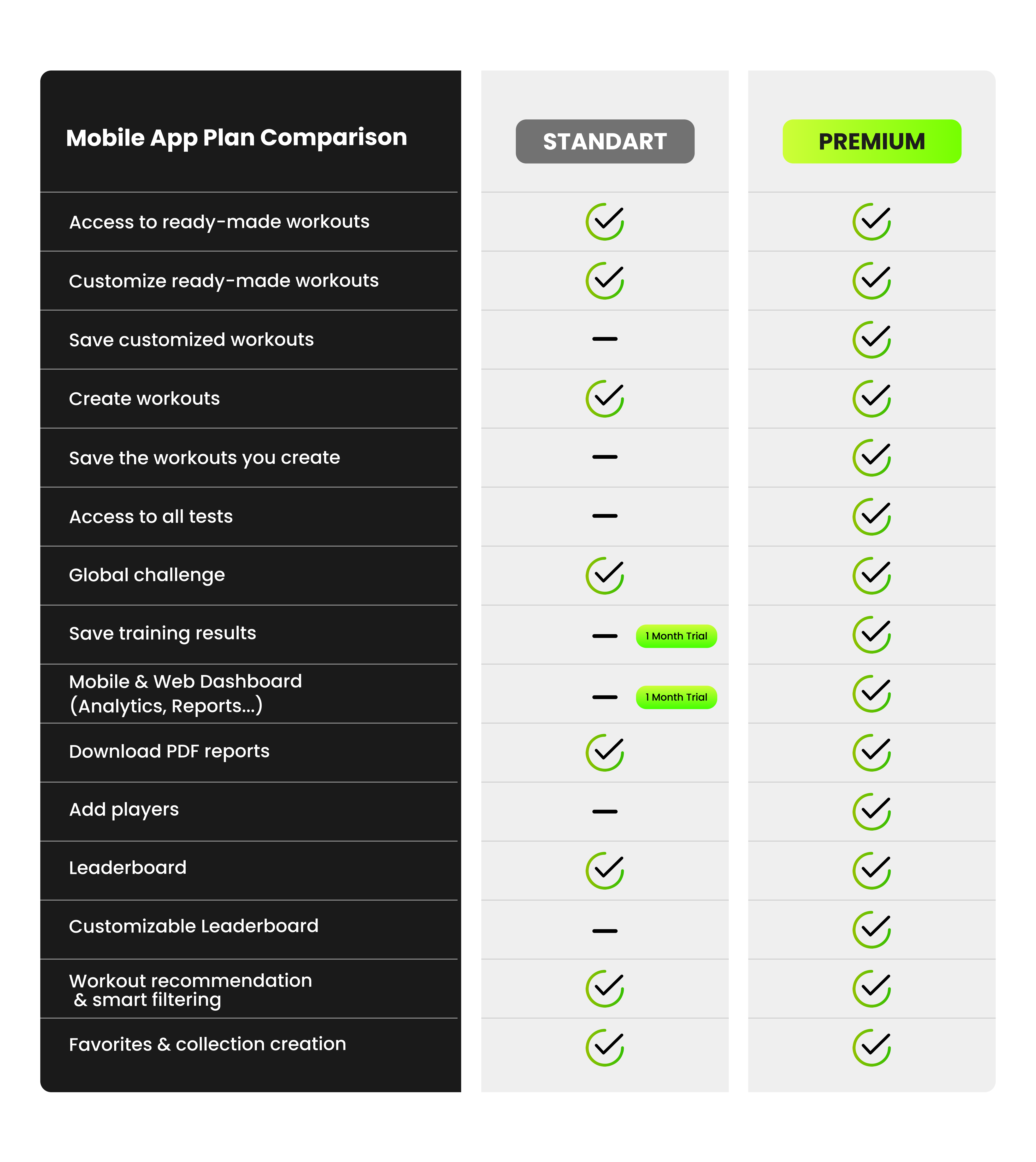Click the Download PDF reports row label
The image size is (1036, 1162).
click(169, 751)
